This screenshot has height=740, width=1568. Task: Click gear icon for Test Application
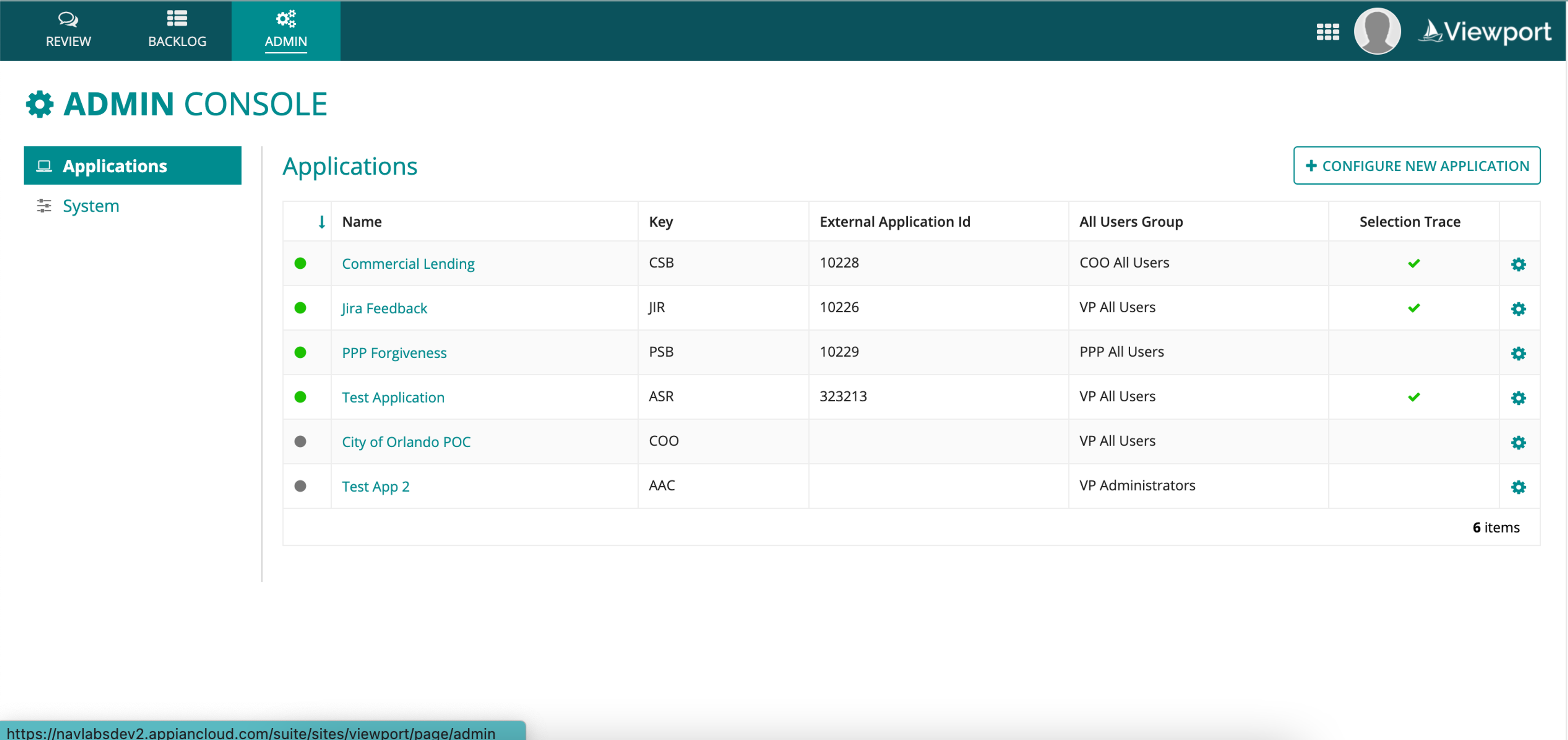(1518, 397)
